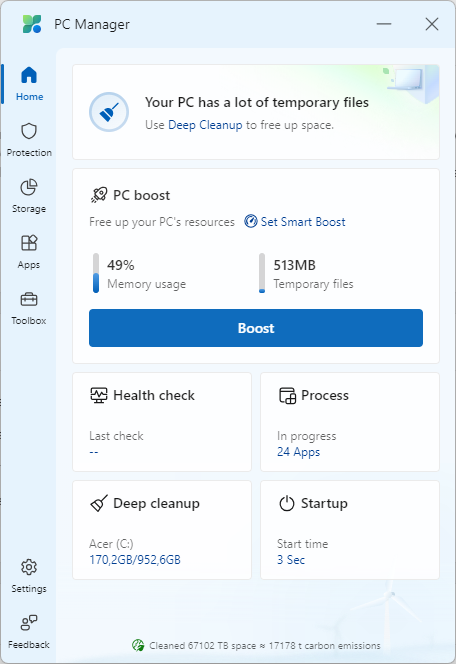Open the Set Smart Boost link
This screenshot has width=456, height=664.
tap(303, 222)
